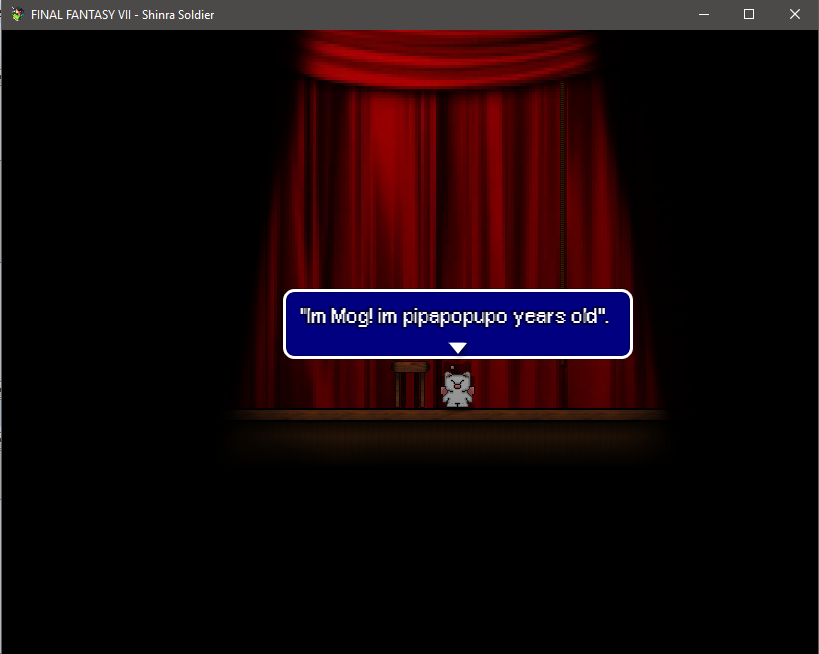819x654 pixels.
Task: Click the Mog moogle character sprite
Action: pos(458,387)
